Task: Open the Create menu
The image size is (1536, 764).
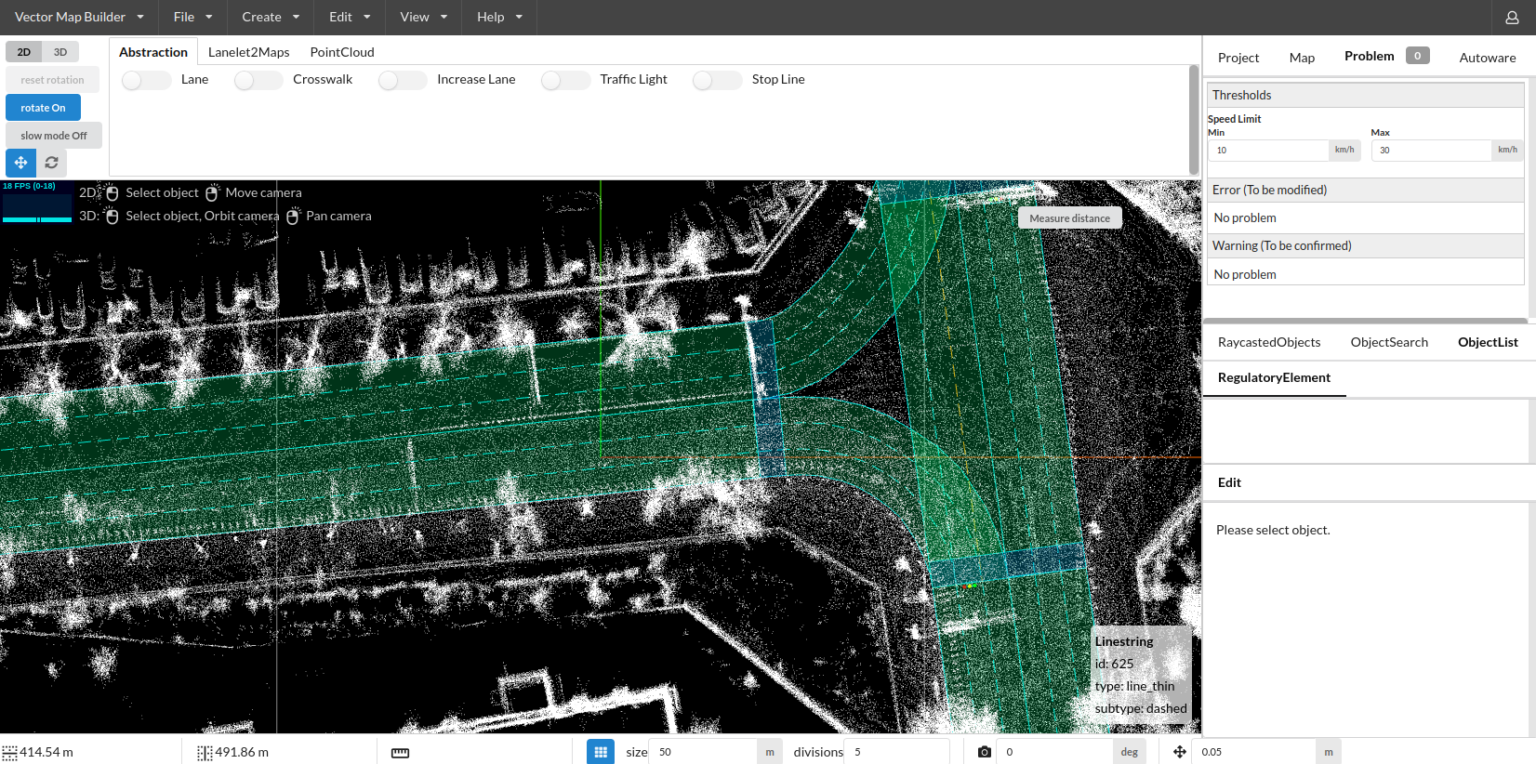Action: pos(268,17)
